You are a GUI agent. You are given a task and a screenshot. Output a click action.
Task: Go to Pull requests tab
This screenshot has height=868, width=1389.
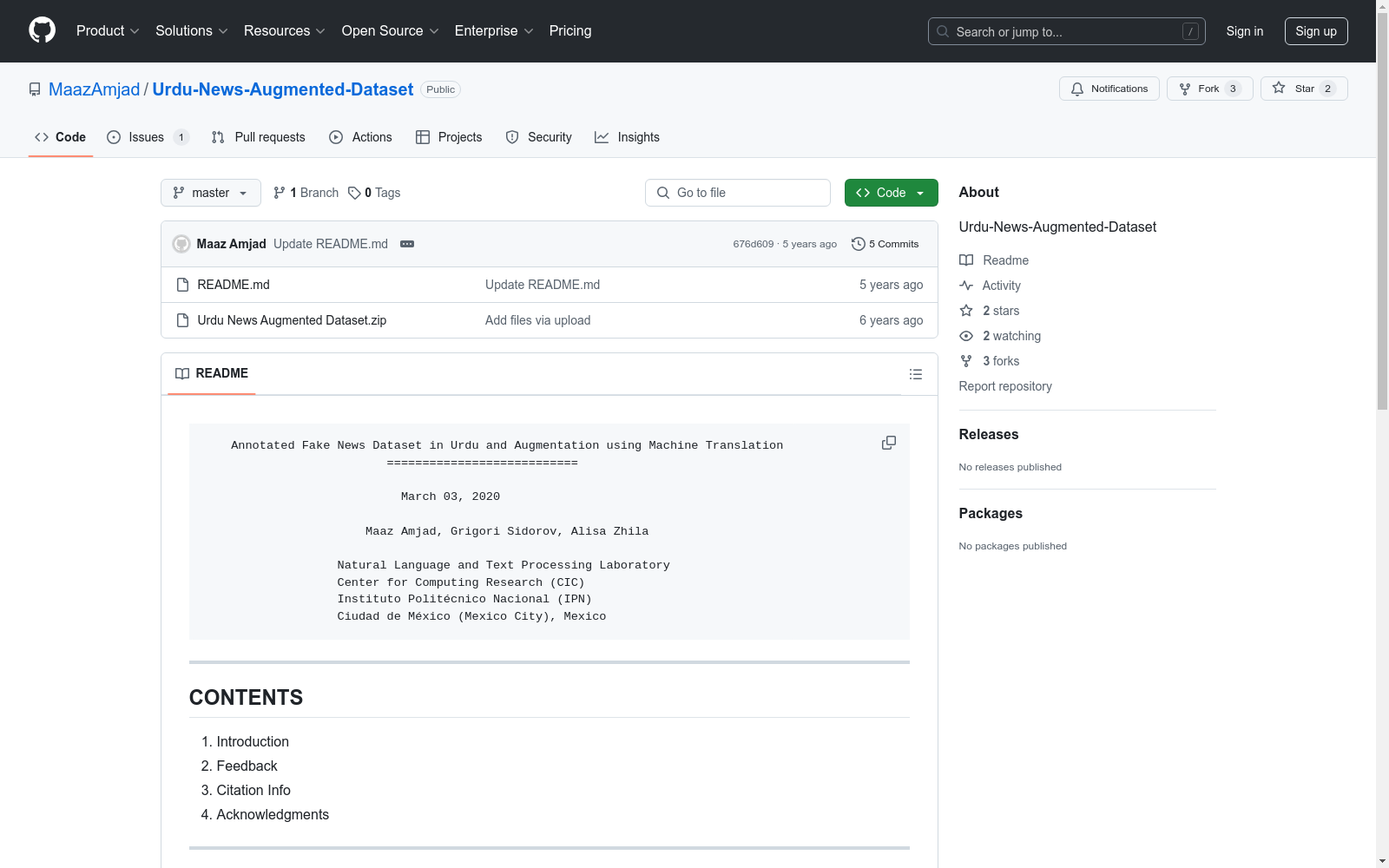pos(258,137)
